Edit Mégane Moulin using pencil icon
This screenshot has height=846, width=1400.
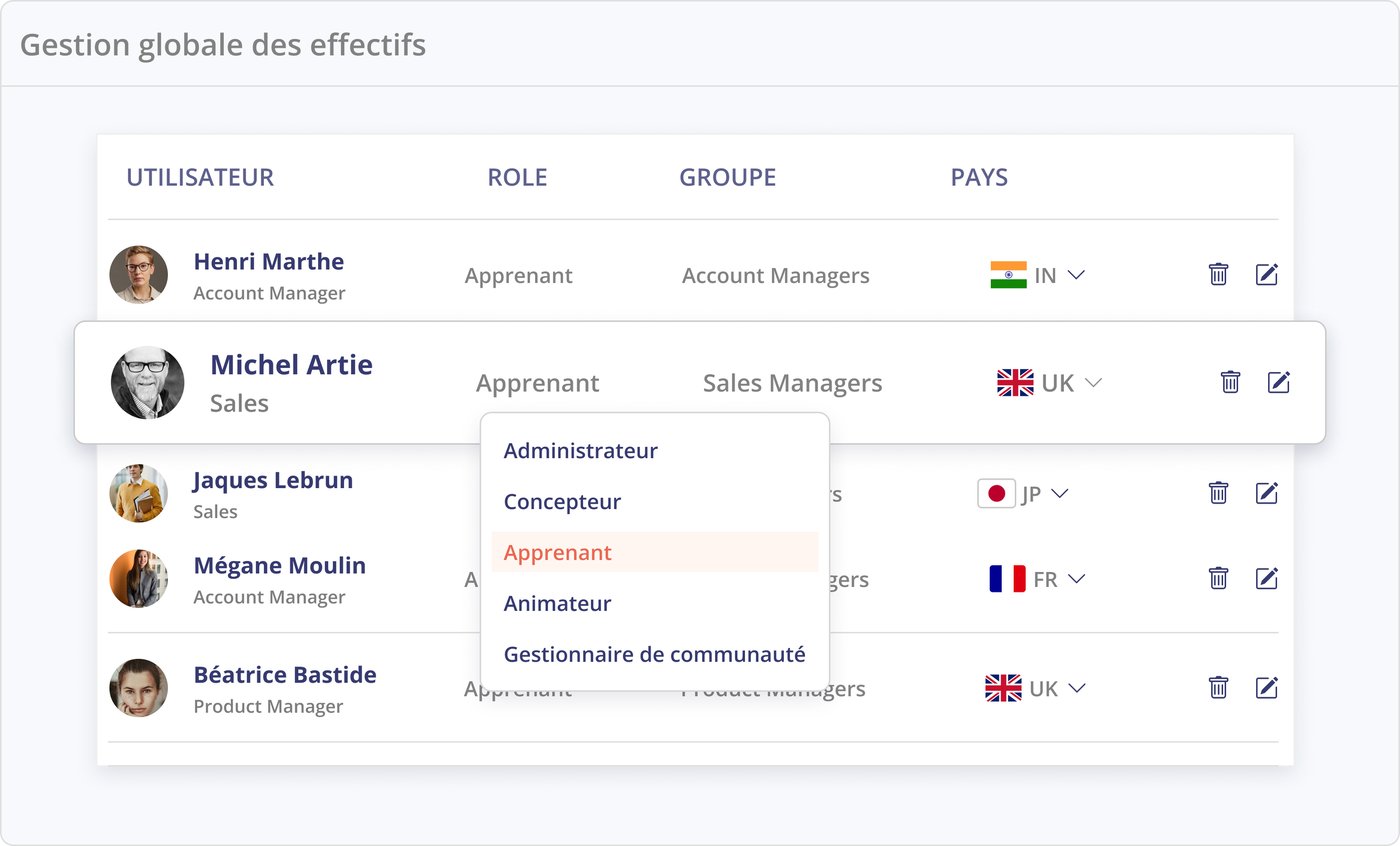pyautogui.click(x=1267, y=578)
